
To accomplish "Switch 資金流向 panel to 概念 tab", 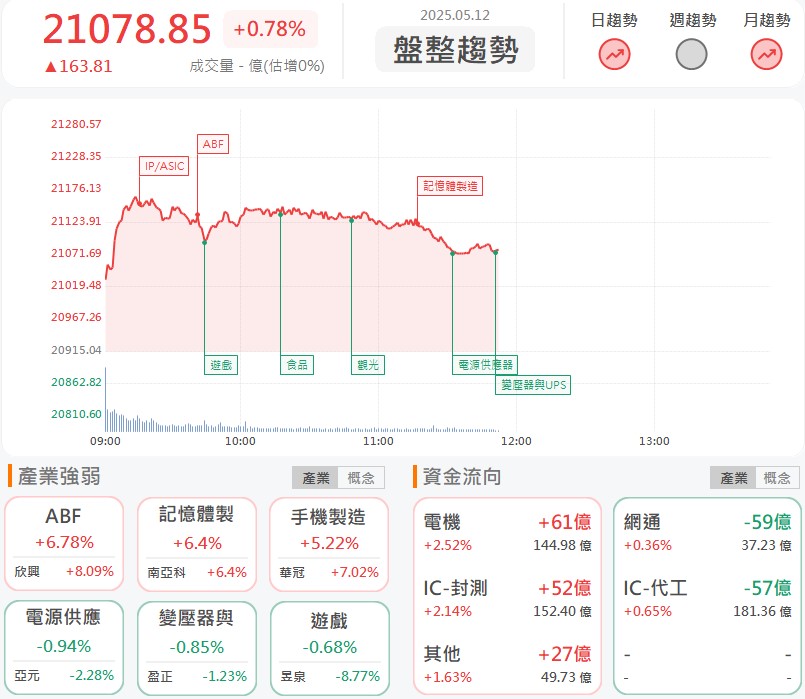I will coord(777,478).
